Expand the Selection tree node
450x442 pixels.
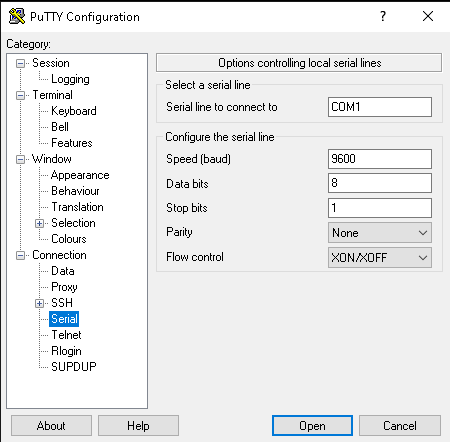(x=39, y=223)
